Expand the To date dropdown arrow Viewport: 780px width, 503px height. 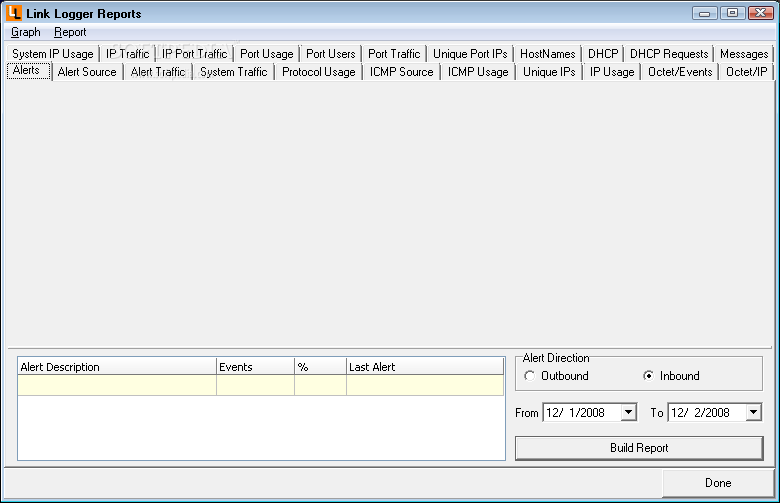pos(754,412)
